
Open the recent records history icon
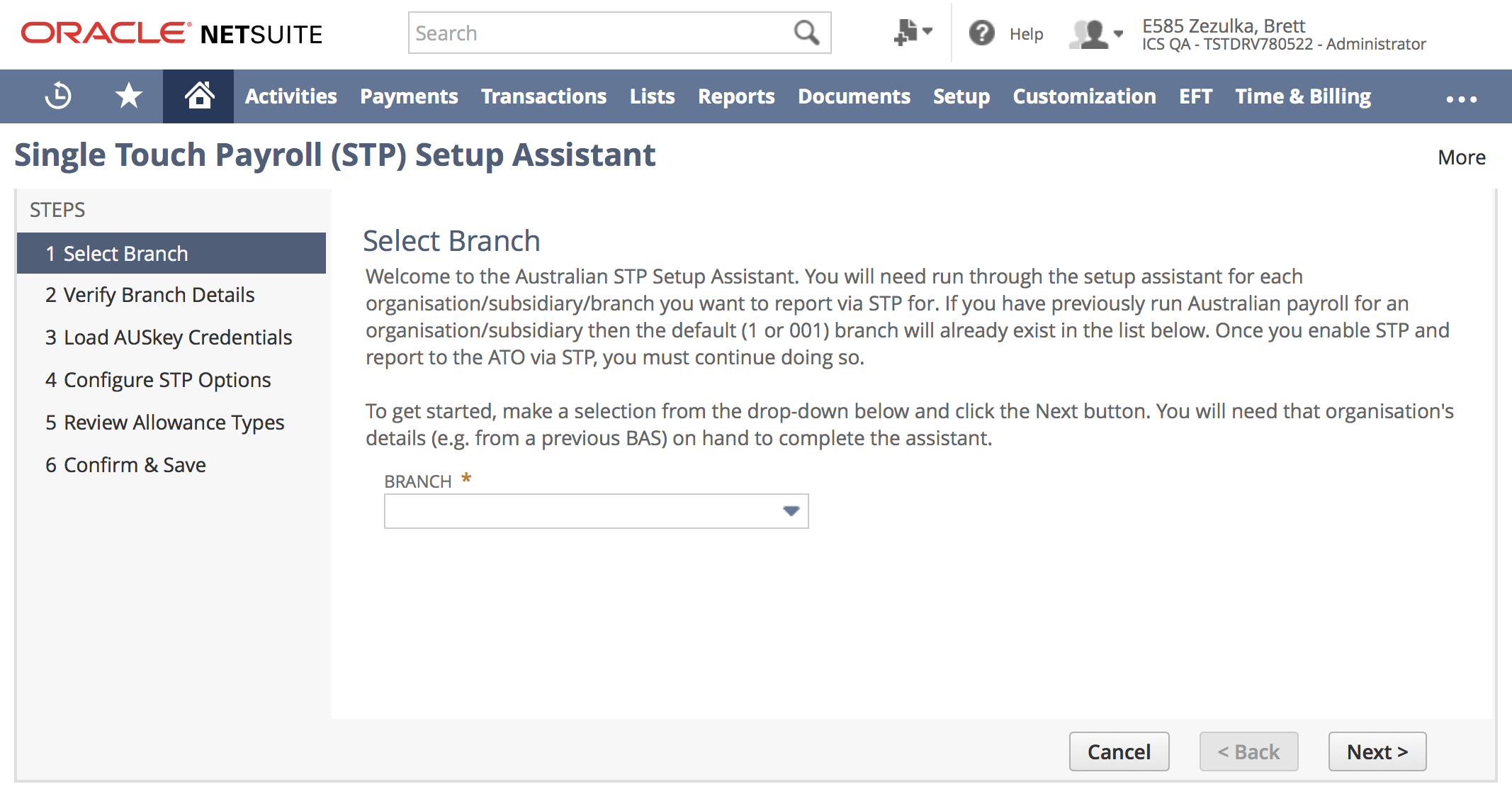pos(58,96)
